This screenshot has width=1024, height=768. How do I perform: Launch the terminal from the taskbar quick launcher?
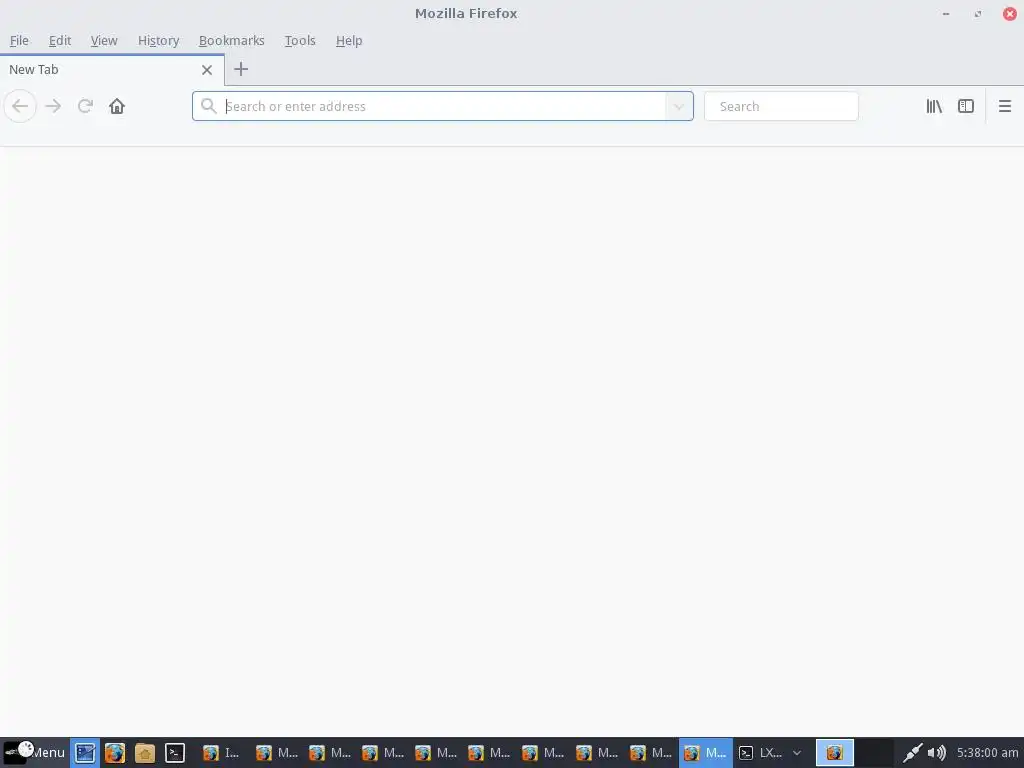tap(174, 753)
